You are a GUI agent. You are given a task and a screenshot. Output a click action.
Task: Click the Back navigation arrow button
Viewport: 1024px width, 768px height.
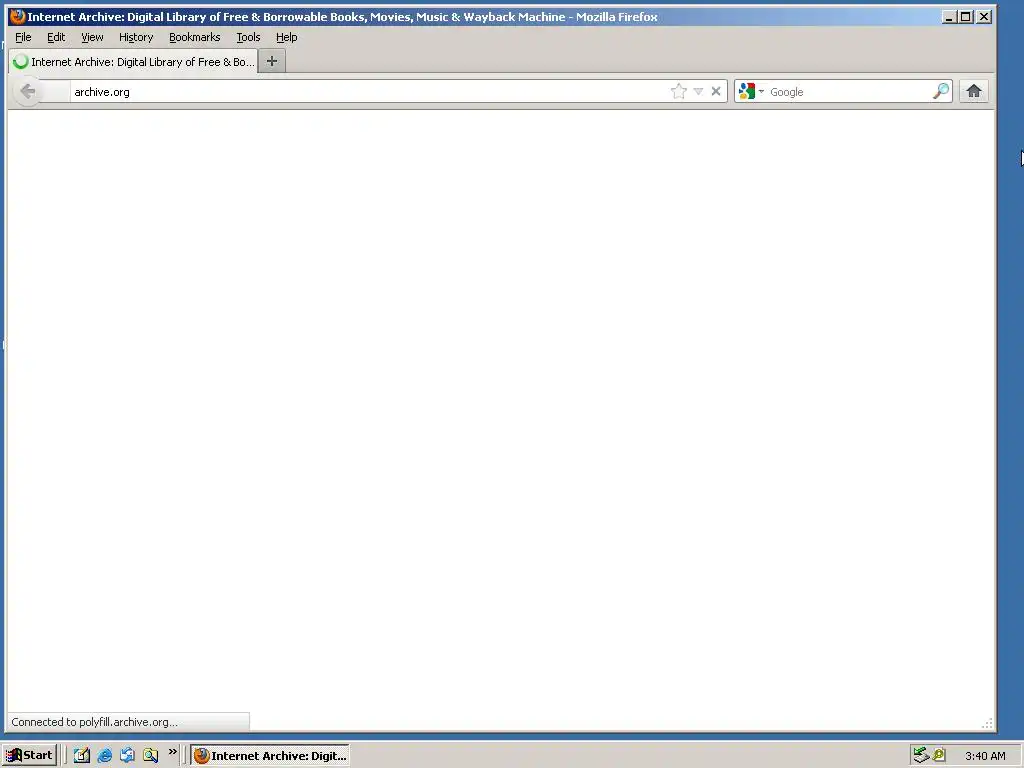coord(27,91)
